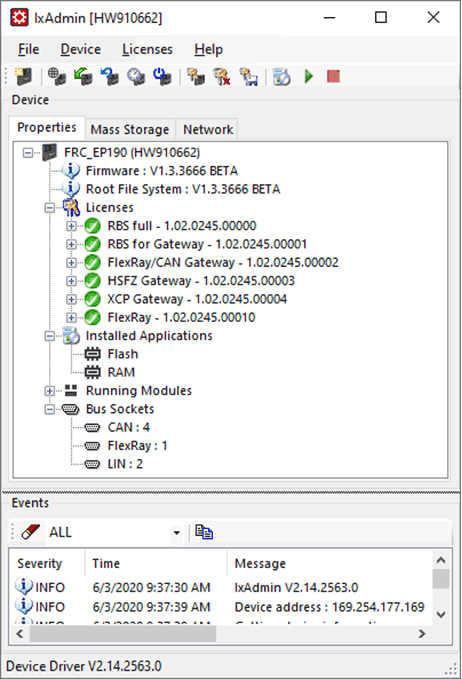The height and width of the screenshot is (679, 462).
Task: Click the install license keys toolbar icon
Action: click(x=195, y=77)
